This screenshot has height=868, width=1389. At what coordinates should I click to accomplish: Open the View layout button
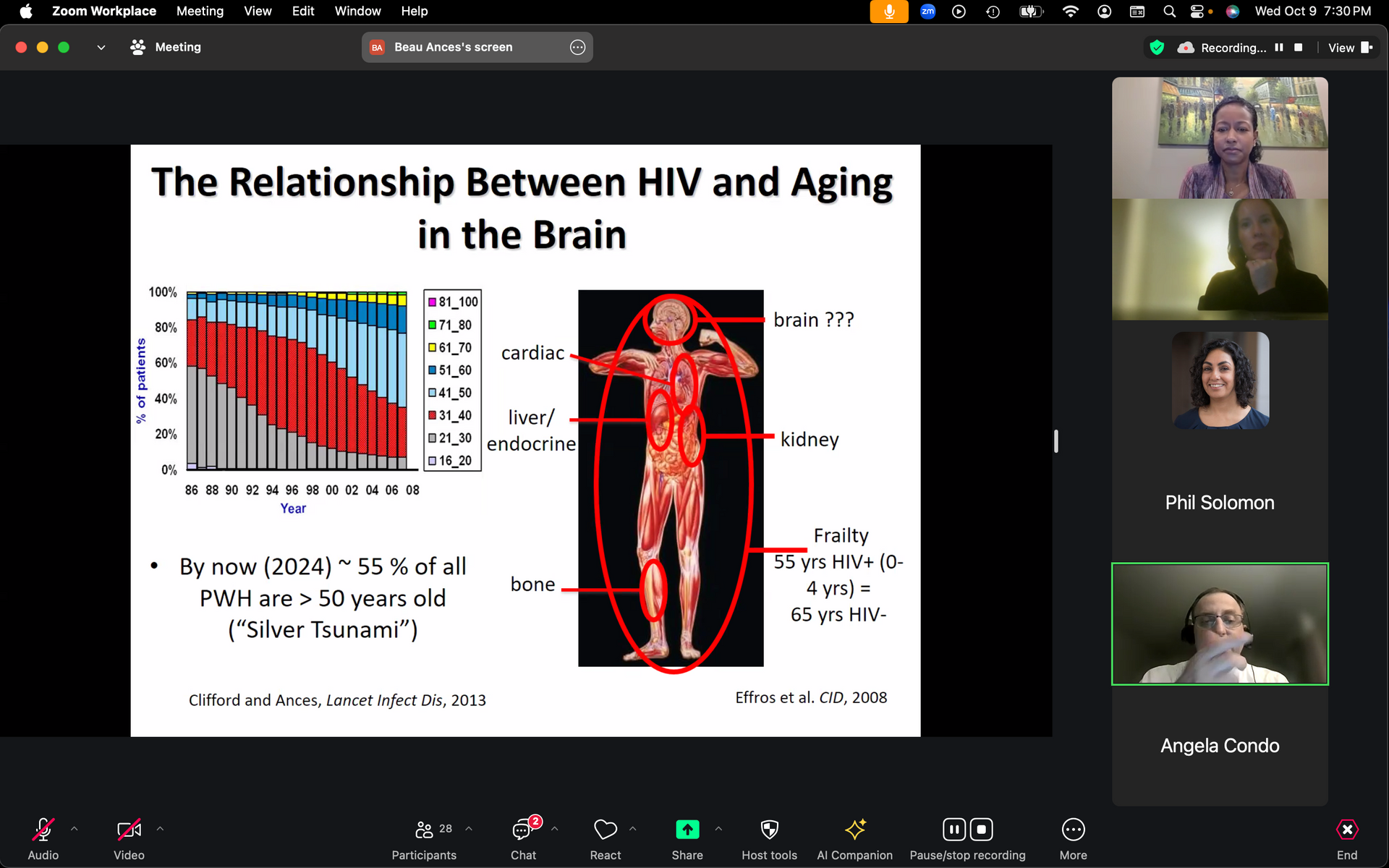(x=1350, y=48)
